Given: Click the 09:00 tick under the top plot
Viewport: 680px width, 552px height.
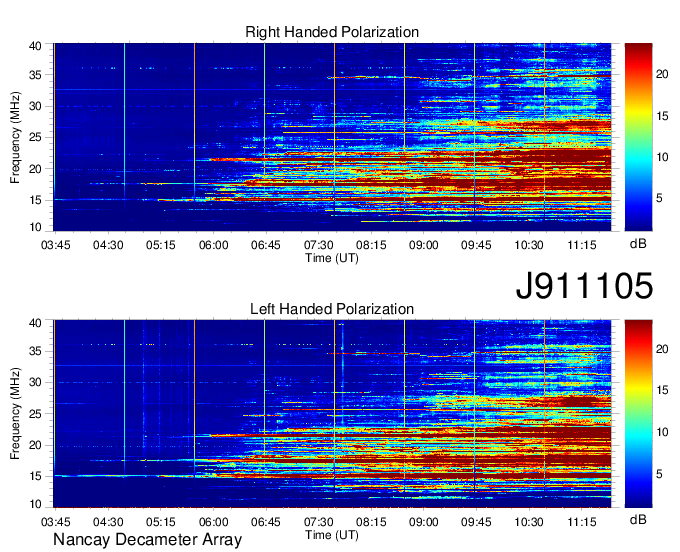Looking at the screenshot, I should click(424, 245).
